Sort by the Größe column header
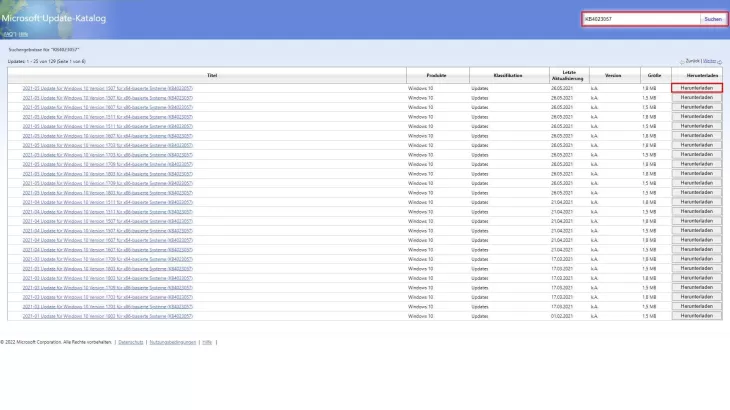The image size is (730, 410). pyautogui.click(x=652, y=76)
